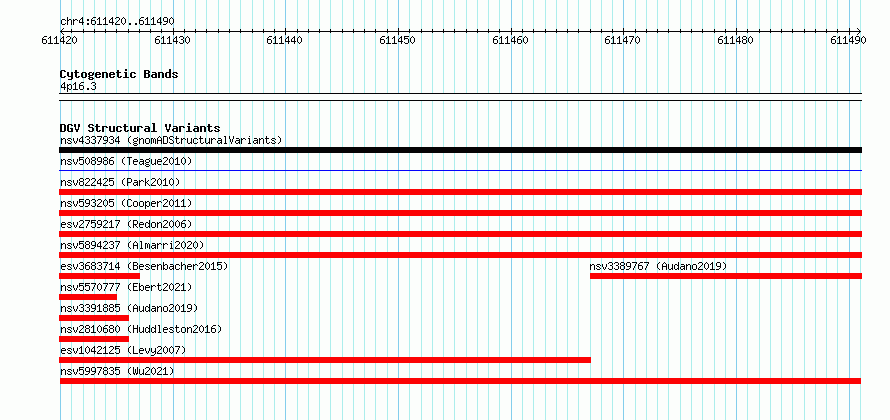Select the short red bar under nsv5570777
This screenshot has height=420, width=890.
click(x=88, y=297)
